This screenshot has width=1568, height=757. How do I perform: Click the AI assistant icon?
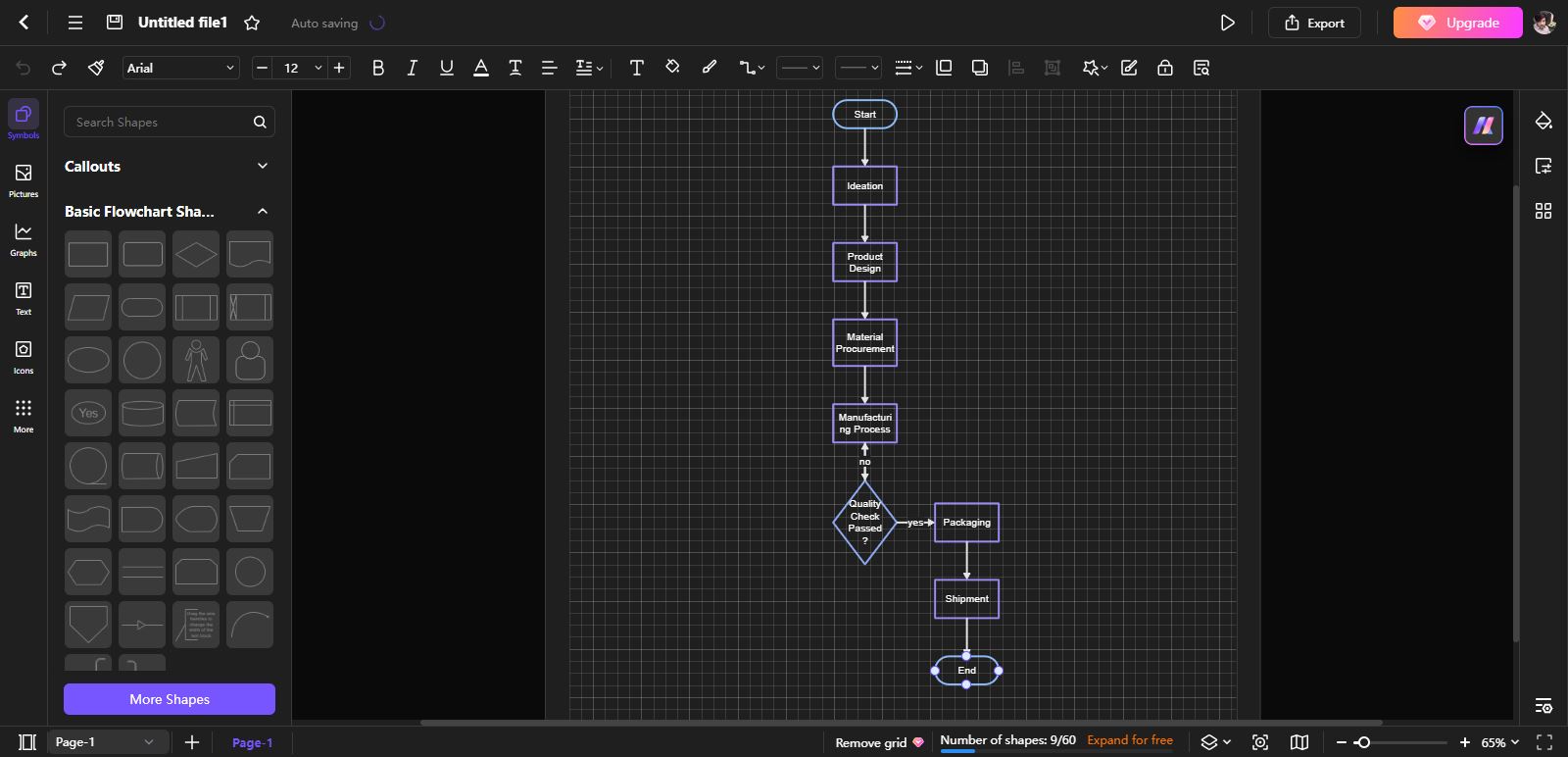coord(1484,126)
